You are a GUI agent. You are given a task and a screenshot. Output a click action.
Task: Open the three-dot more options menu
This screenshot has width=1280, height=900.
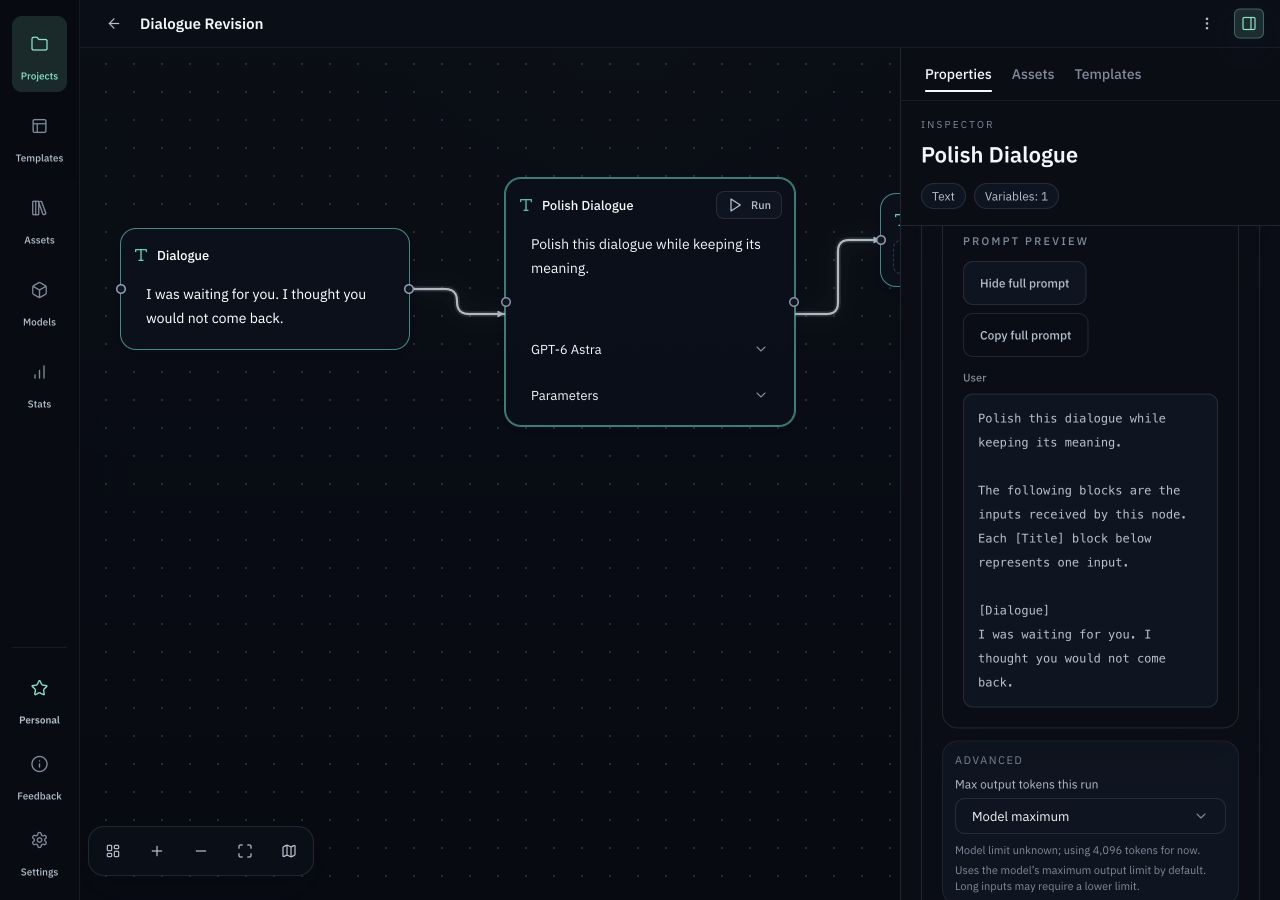click(x=1207, y=24)
